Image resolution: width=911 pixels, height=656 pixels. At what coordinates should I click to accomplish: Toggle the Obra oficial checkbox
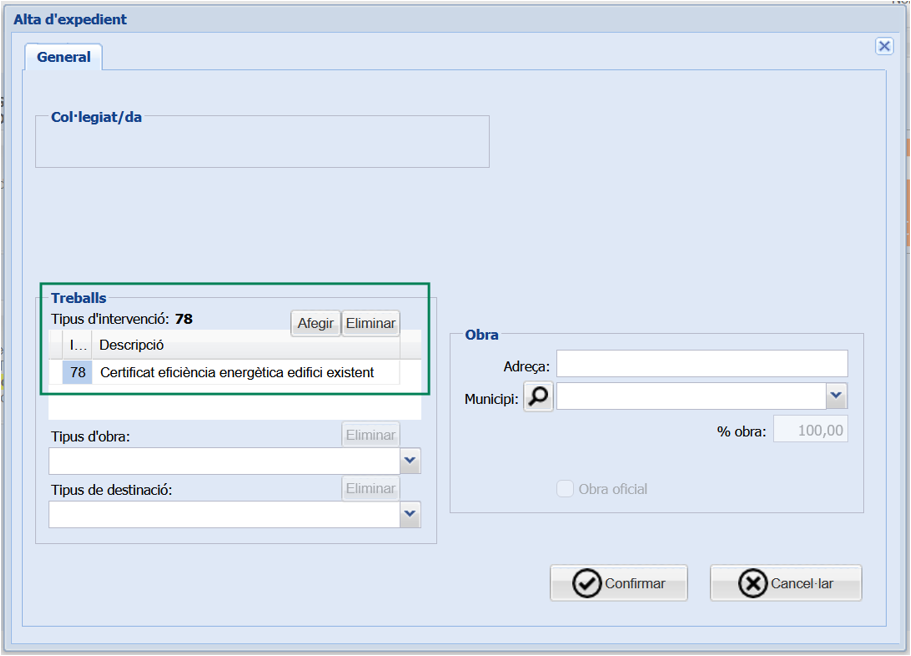(x=565, y=489)
